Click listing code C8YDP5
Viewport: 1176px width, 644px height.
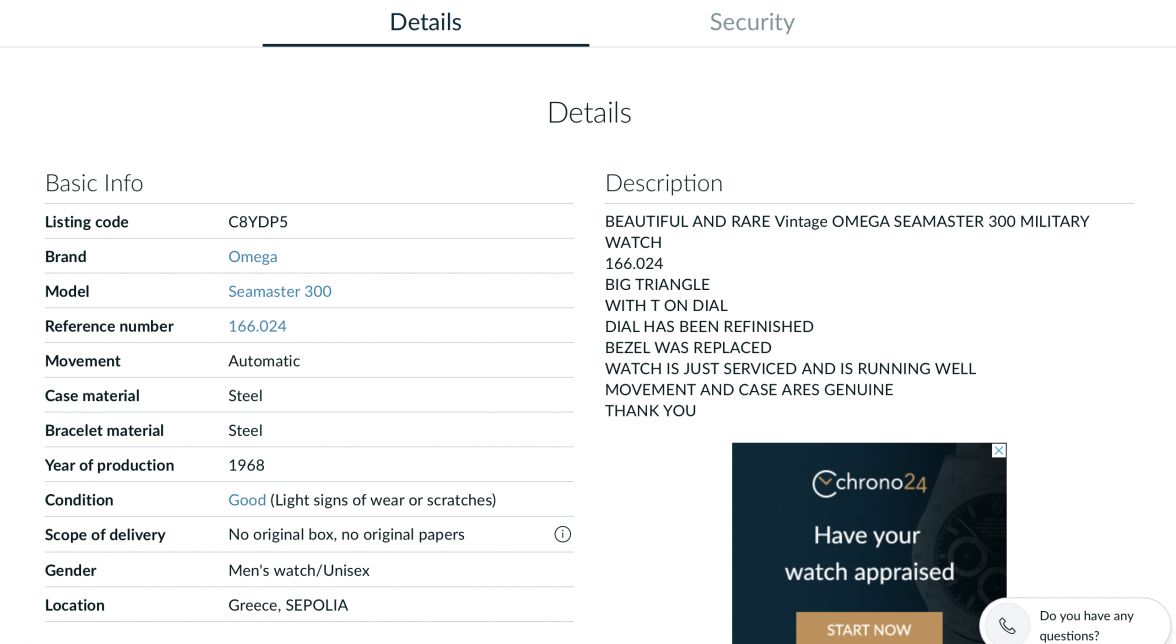click(x=256, y=221)
